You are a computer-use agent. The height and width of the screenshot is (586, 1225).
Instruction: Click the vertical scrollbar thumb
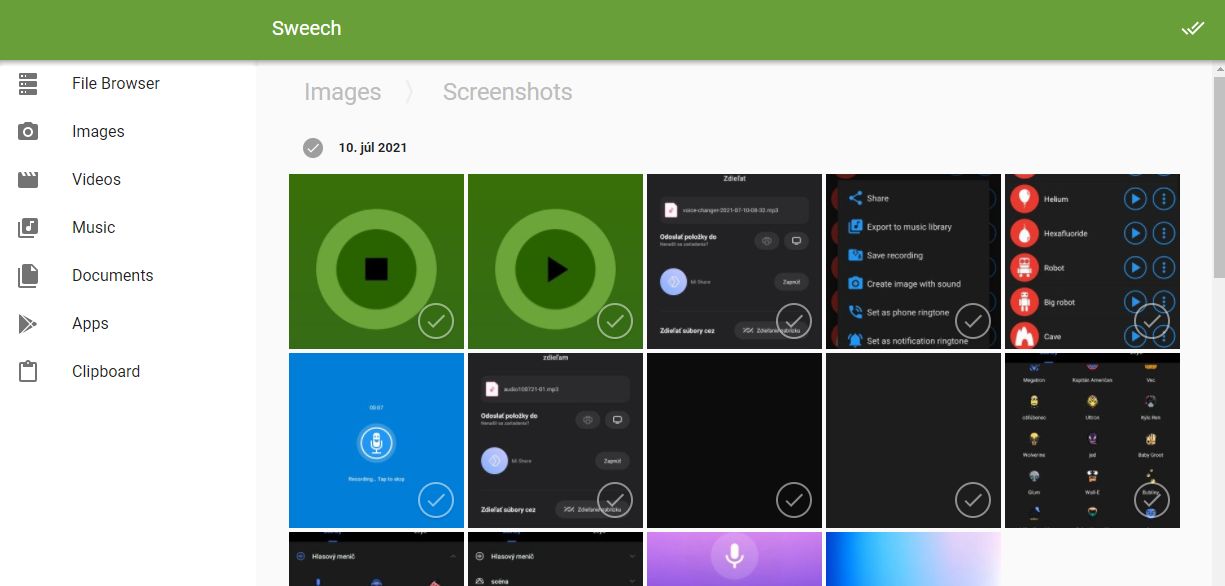point(1219,178)
